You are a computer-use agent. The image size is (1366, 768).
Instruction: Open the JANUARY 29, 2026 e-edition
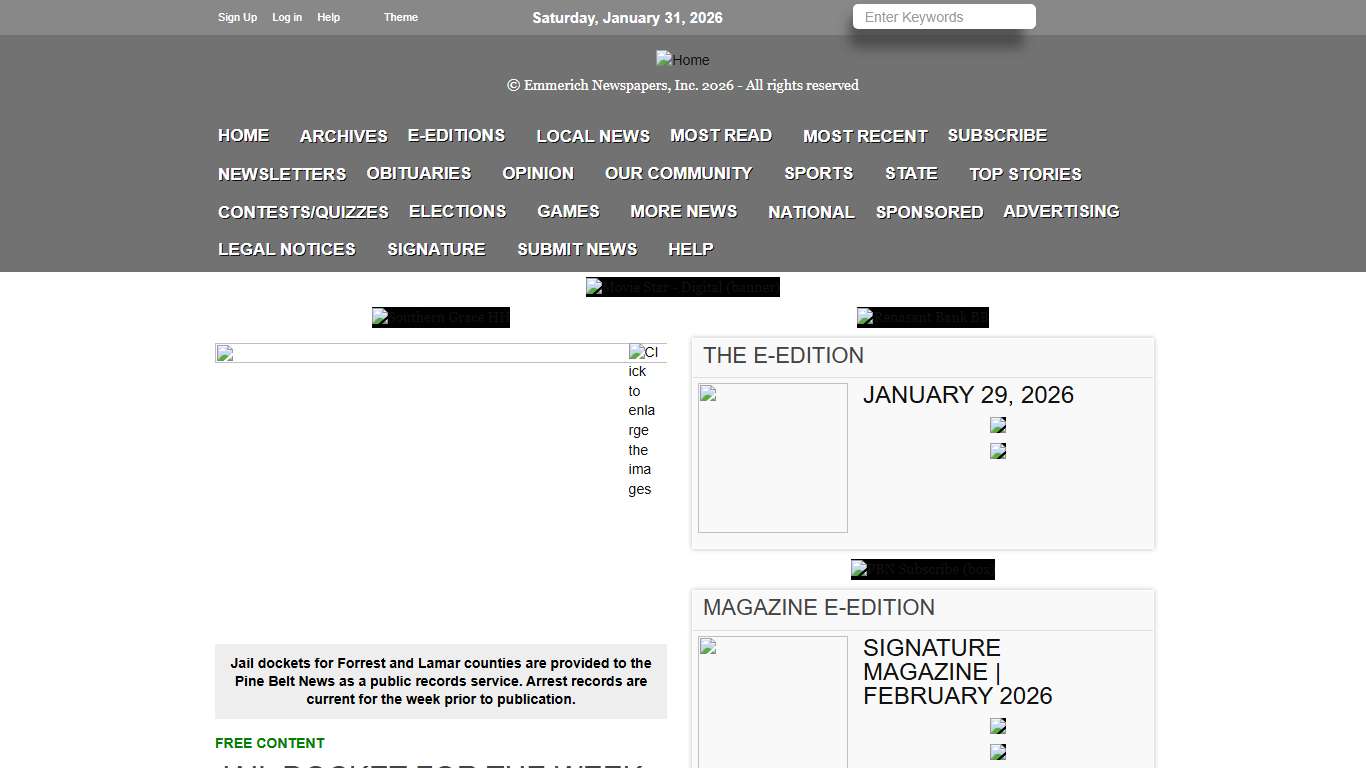coord(968,395)
